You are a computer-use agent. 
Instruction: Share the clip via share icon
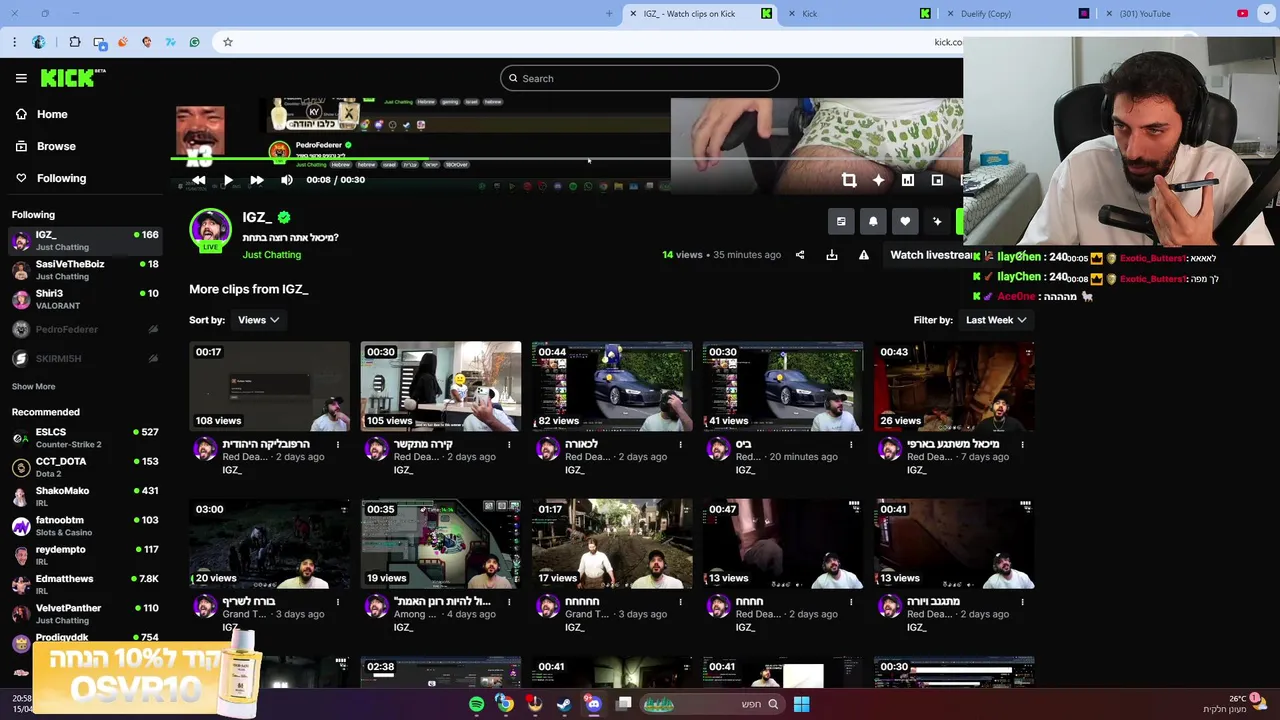click(x=800, y=255)
